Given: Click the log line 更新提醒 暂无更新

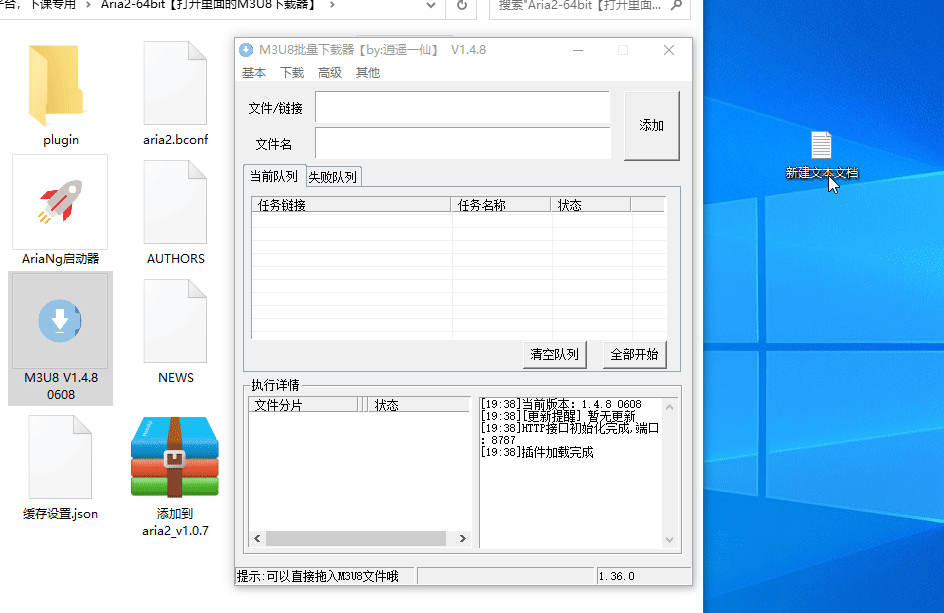Looking at the screenshot, I should pyautogui.click(x=558, y=416).
